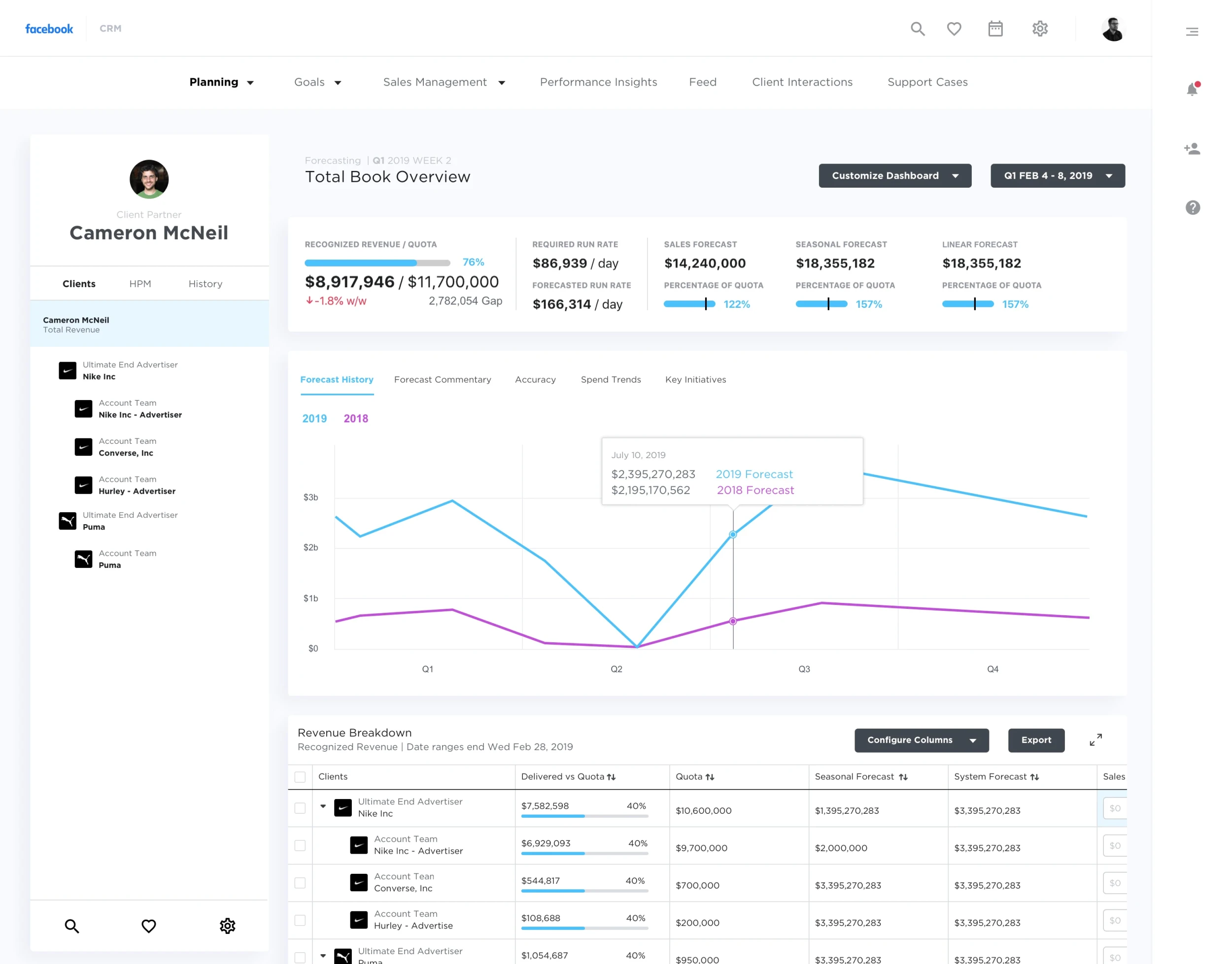Screen dimensions: 1232x964
Task: Open the Q1 FEB 4 - 8, 2019 date dropdown
Action: (1058, 175)
